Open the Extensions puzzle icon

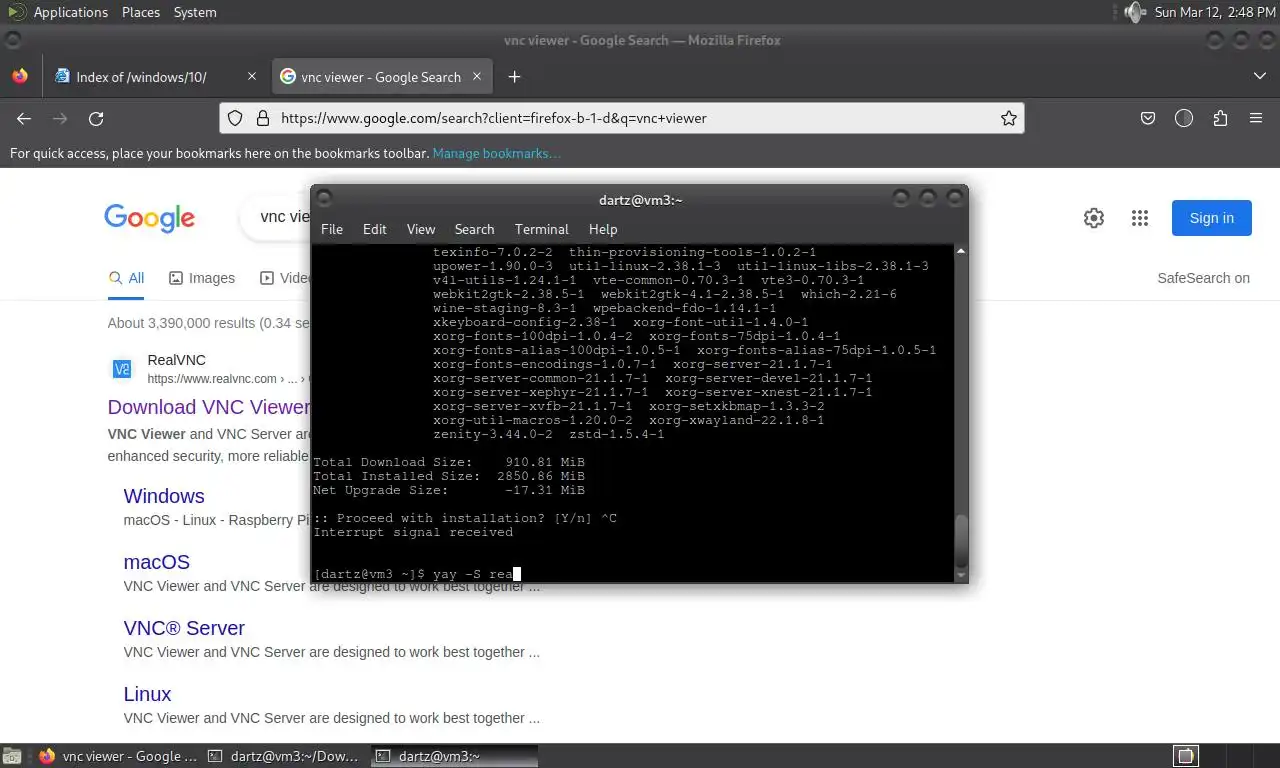[x=1220, y=118]
